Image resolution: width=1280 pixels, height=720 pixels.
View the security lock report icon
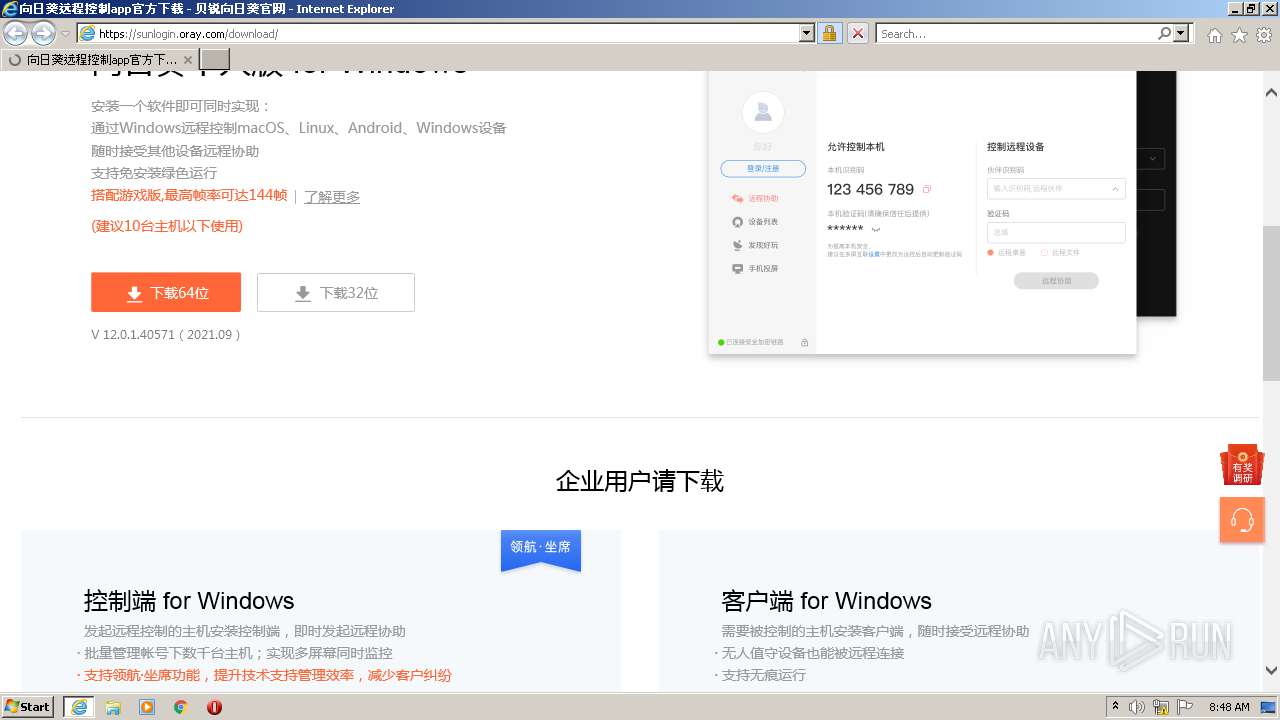coord(829,33)
